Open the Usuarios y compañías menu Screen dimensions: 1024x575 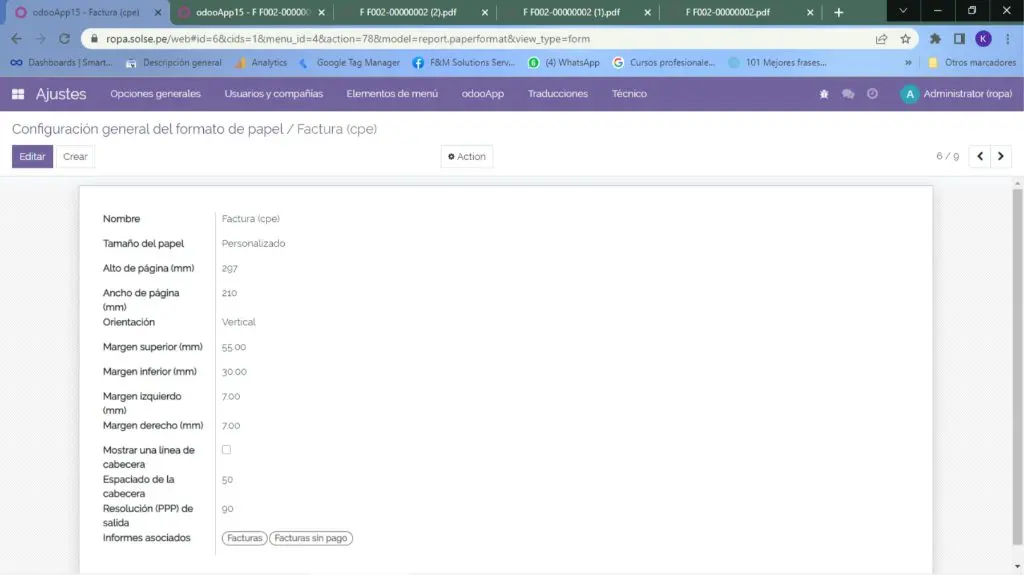coord(273,94)
